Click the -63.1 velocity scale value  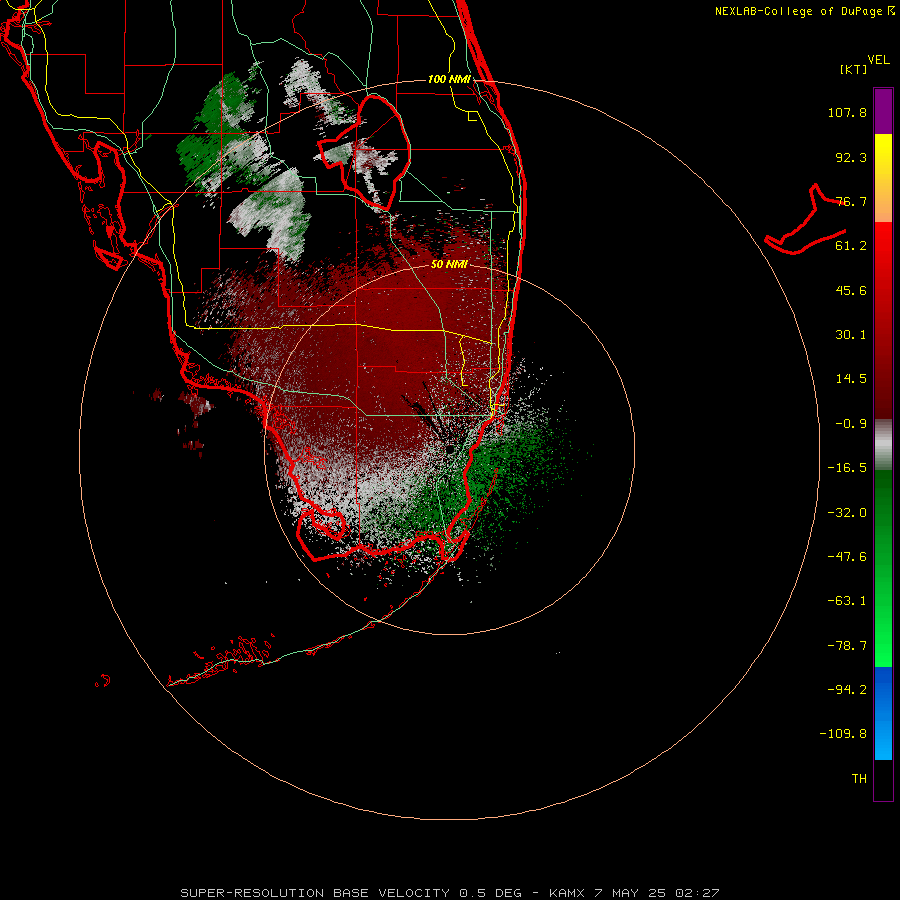(x=847, y=601)
